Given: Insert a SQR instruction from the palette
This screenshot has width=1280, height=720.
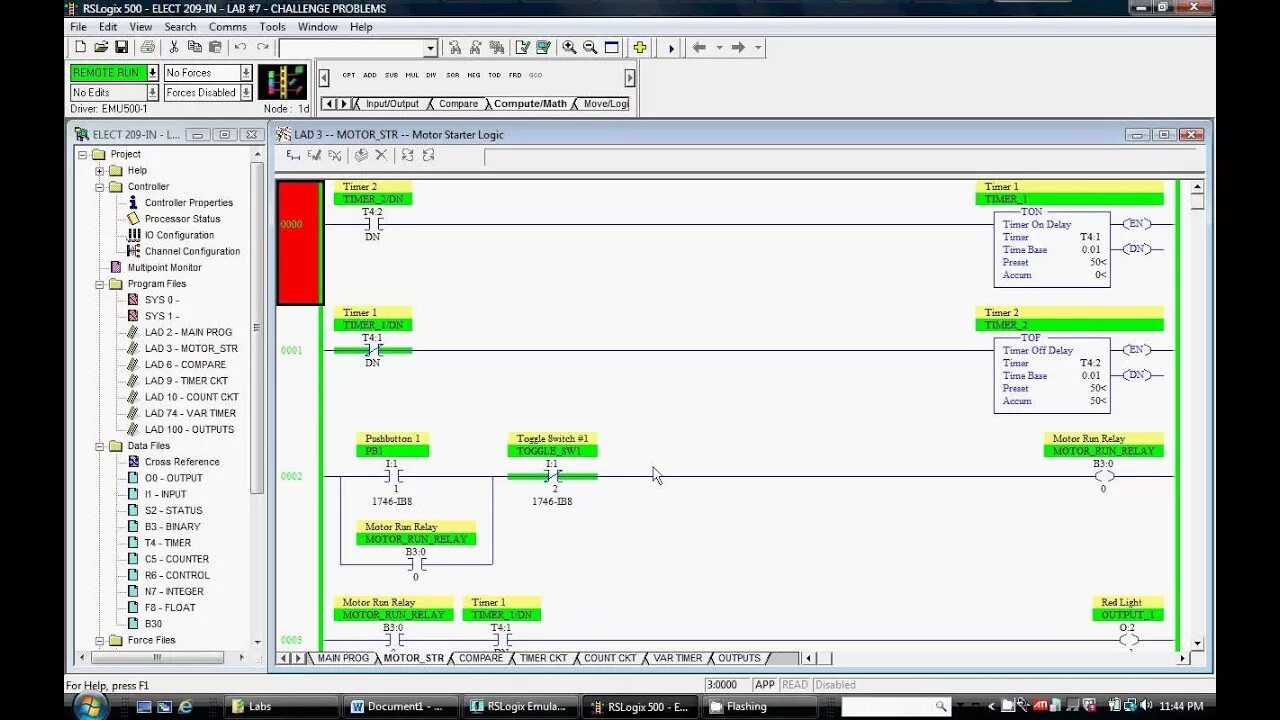Looking at the screenshot, I should [453, 75].
